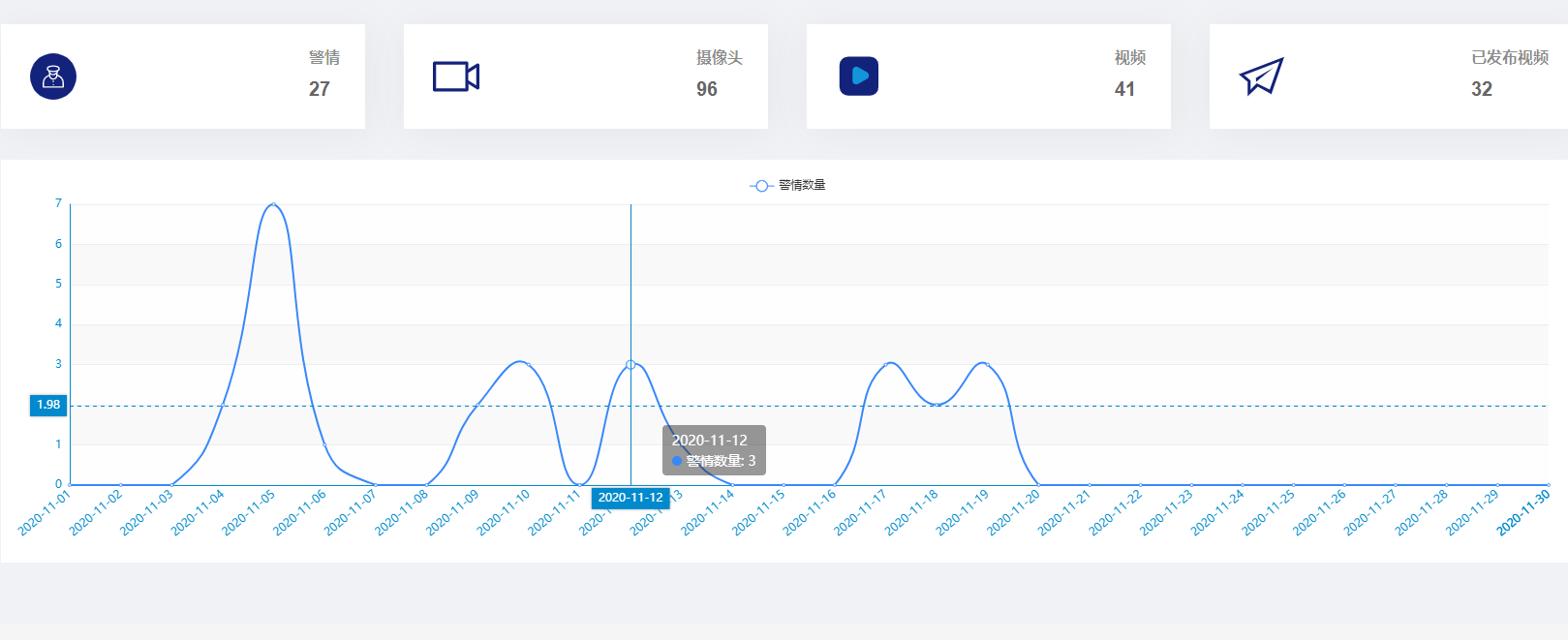
Task: Click the video count value 41
Action: point(1125,89)
